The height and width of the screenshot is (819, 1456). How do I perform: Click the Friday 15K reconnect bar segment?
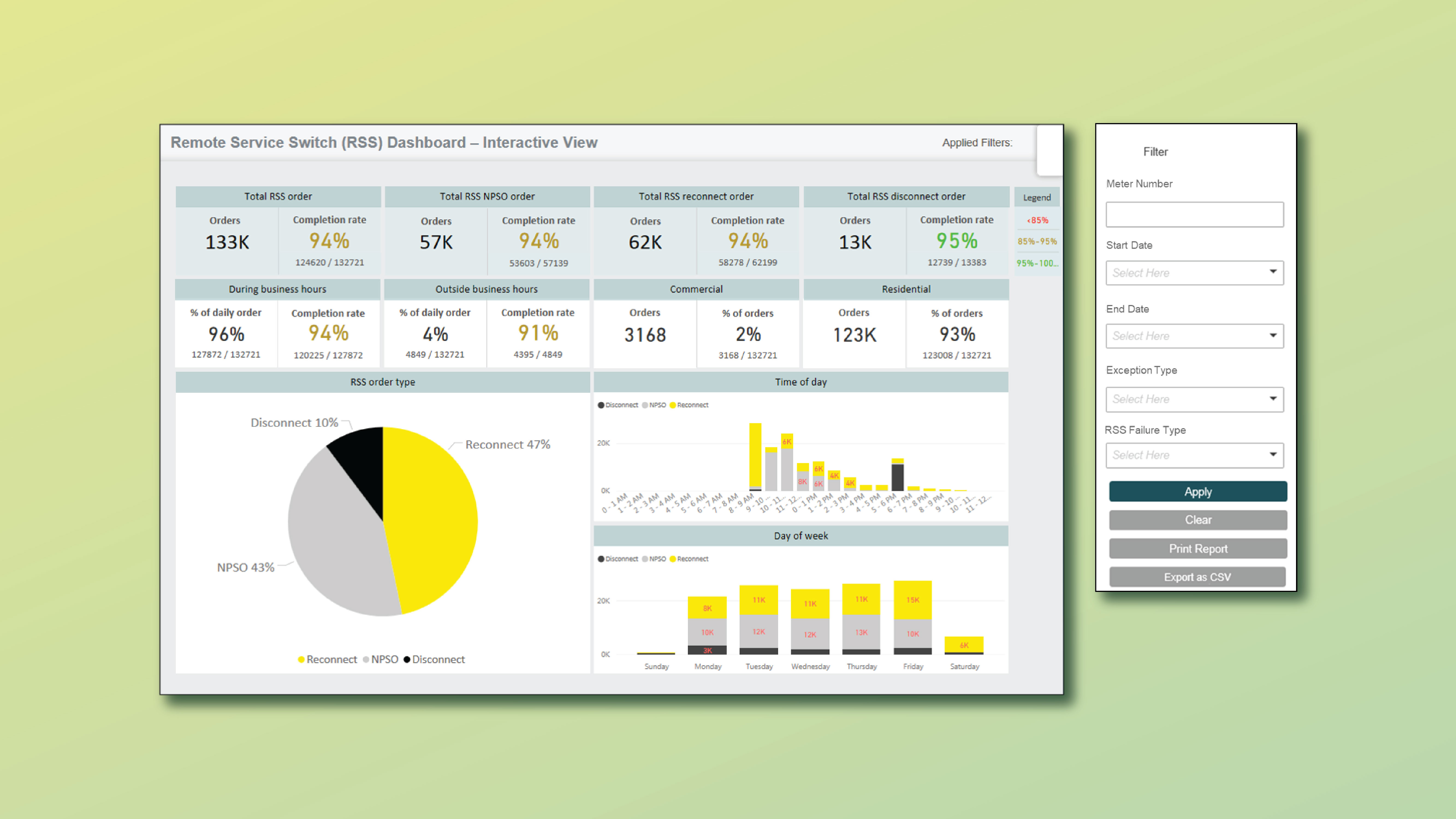point(912,600)
